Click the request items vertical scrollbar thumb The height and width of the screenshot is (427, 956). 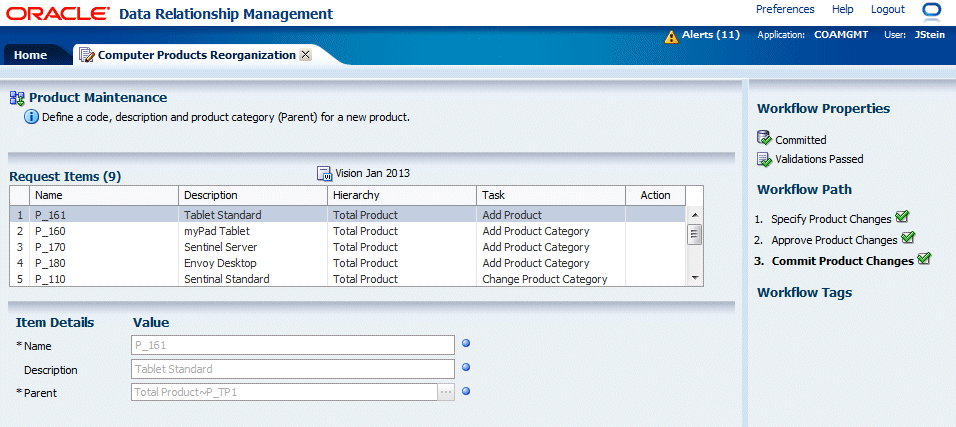[694, 234]
